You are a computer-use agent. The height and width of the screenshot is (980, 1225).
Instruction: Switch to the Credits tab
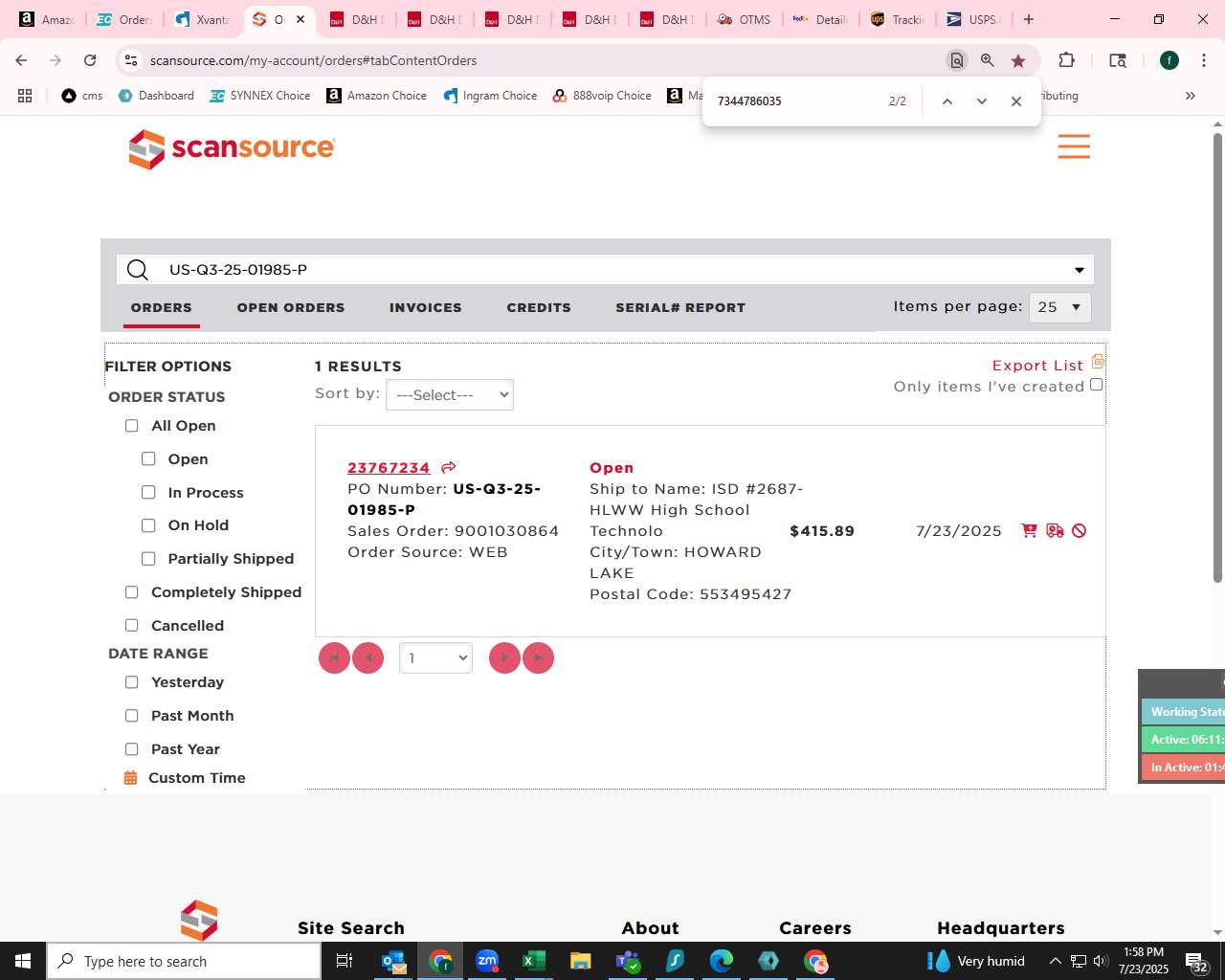pos(539,307)
